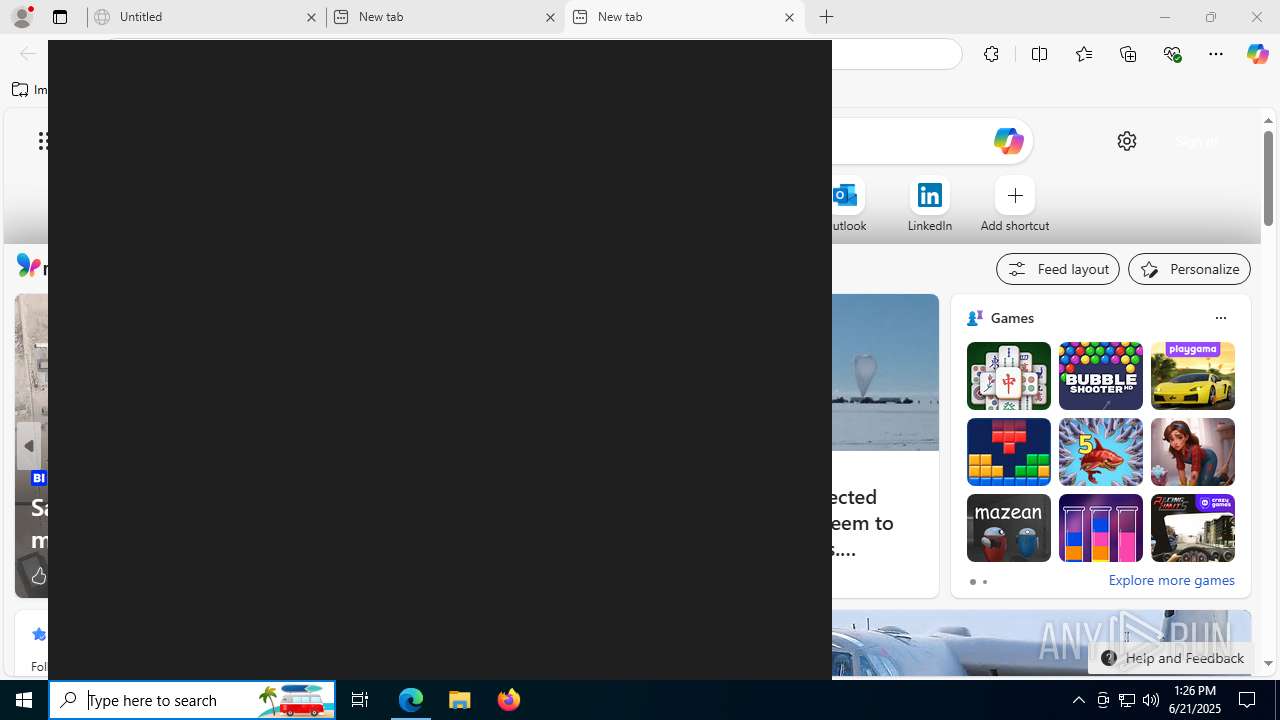Open the yellow sports car game
1280x720 pixels.
pyautogui.click(x=1192, y=376)
